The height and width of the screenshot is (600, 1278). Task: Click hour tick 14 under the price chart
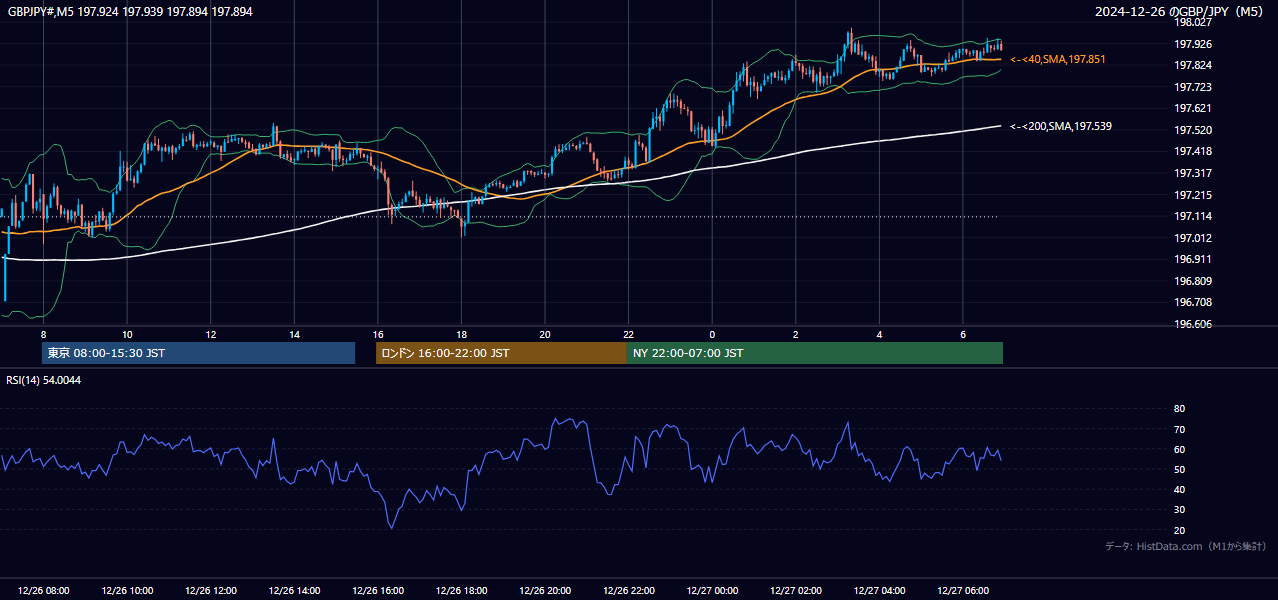294,335
